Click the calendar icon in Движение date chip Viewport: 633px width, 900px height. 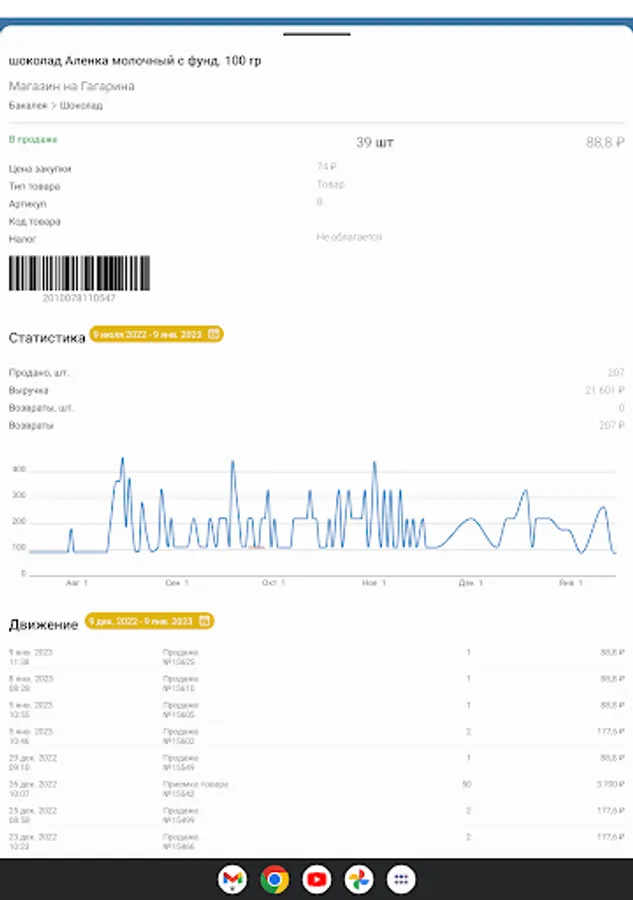[204, 621]
